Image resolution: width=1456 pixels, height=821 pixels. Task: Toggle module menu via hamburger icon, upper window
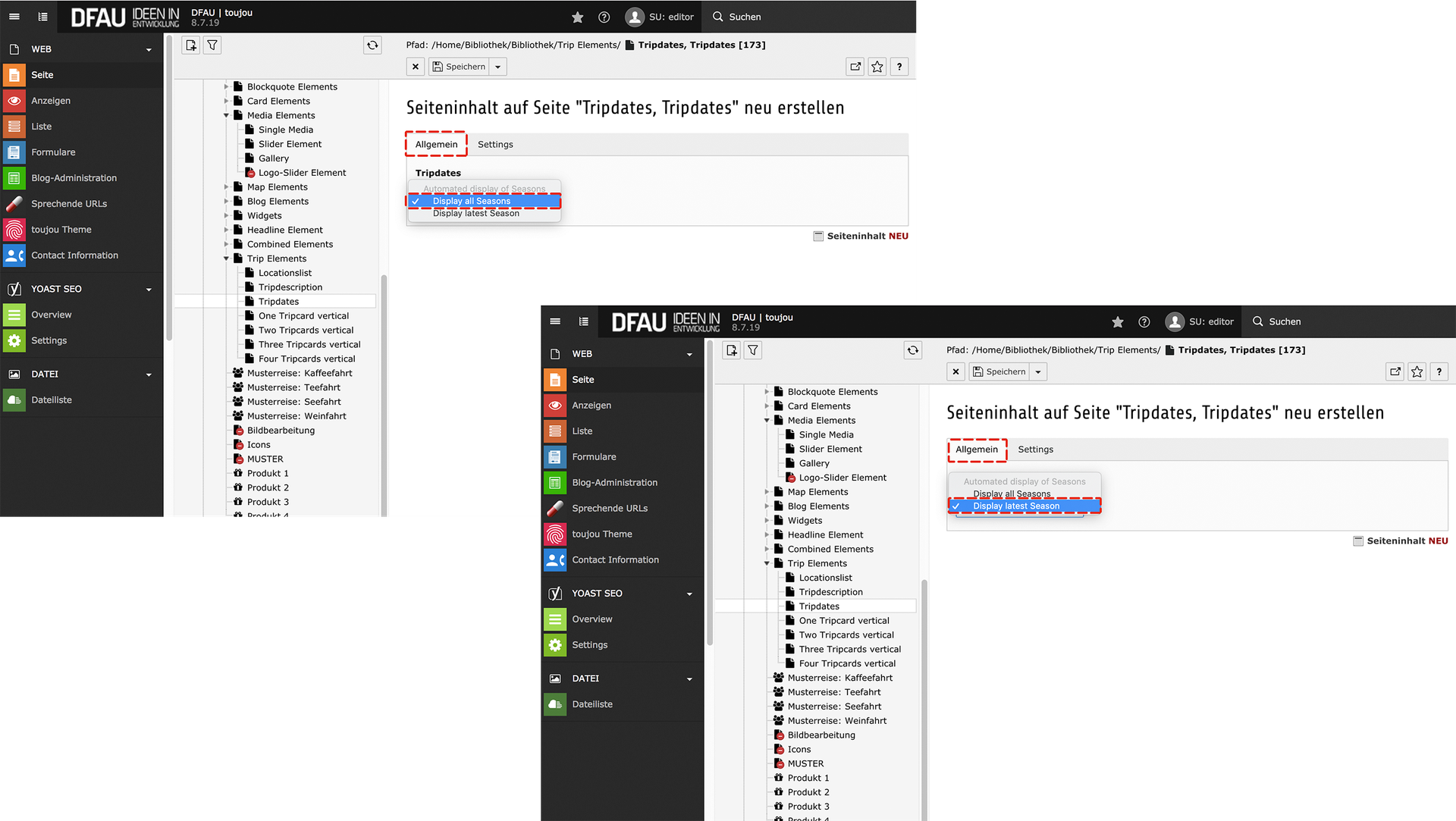pos(14,17)
